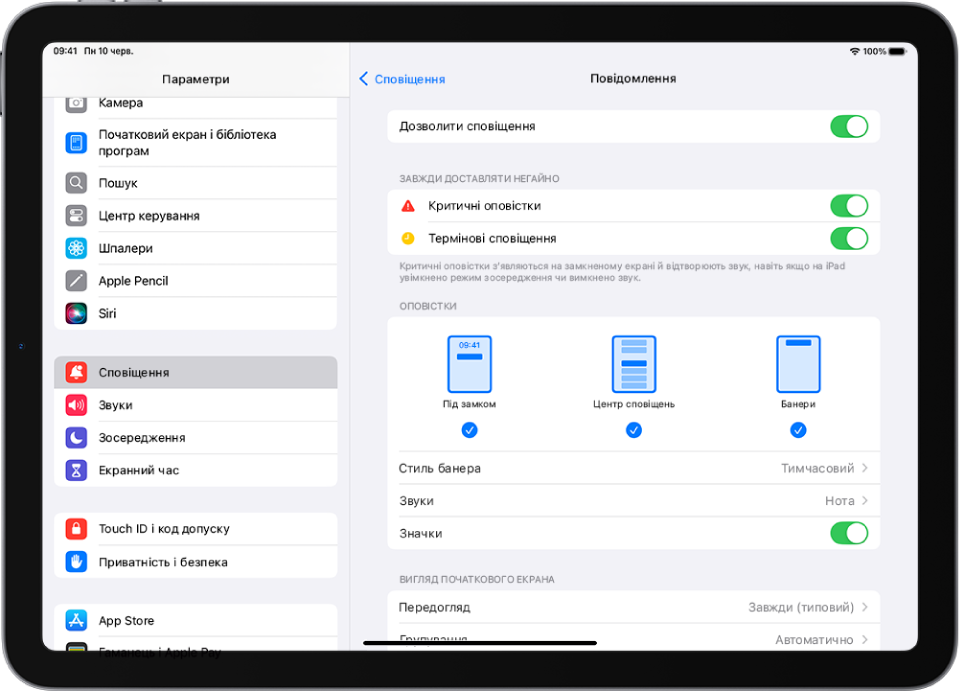960x692 pixels.
Task: Select Центр керування in the sidebar
Action: coord(195,216)
